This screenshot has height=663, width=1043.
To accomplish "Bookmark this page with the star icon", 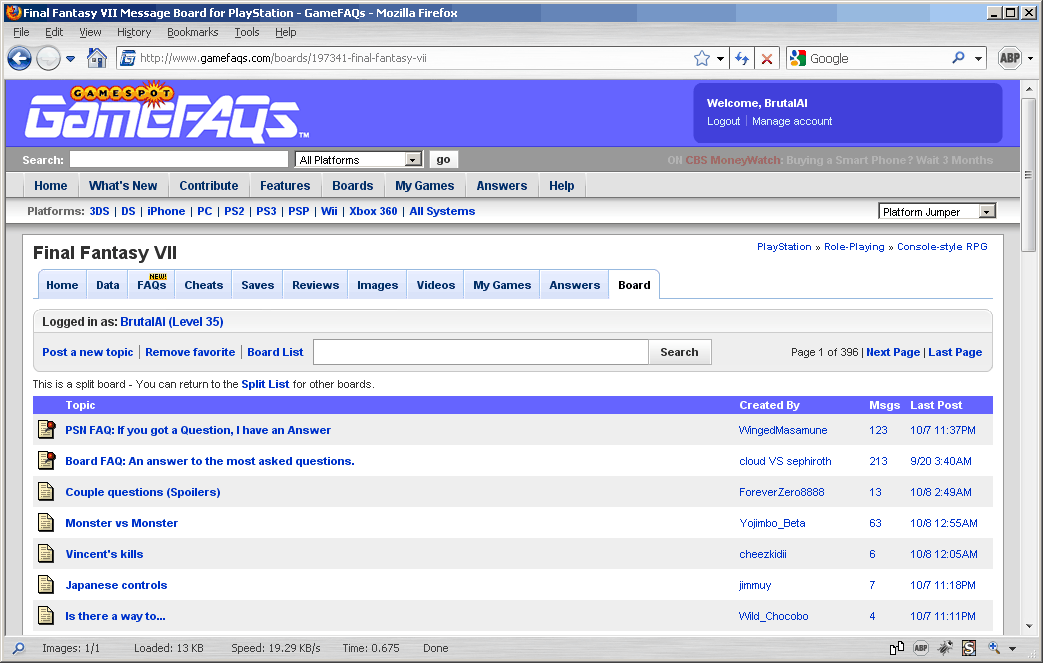I will click(x=702, y=58).
